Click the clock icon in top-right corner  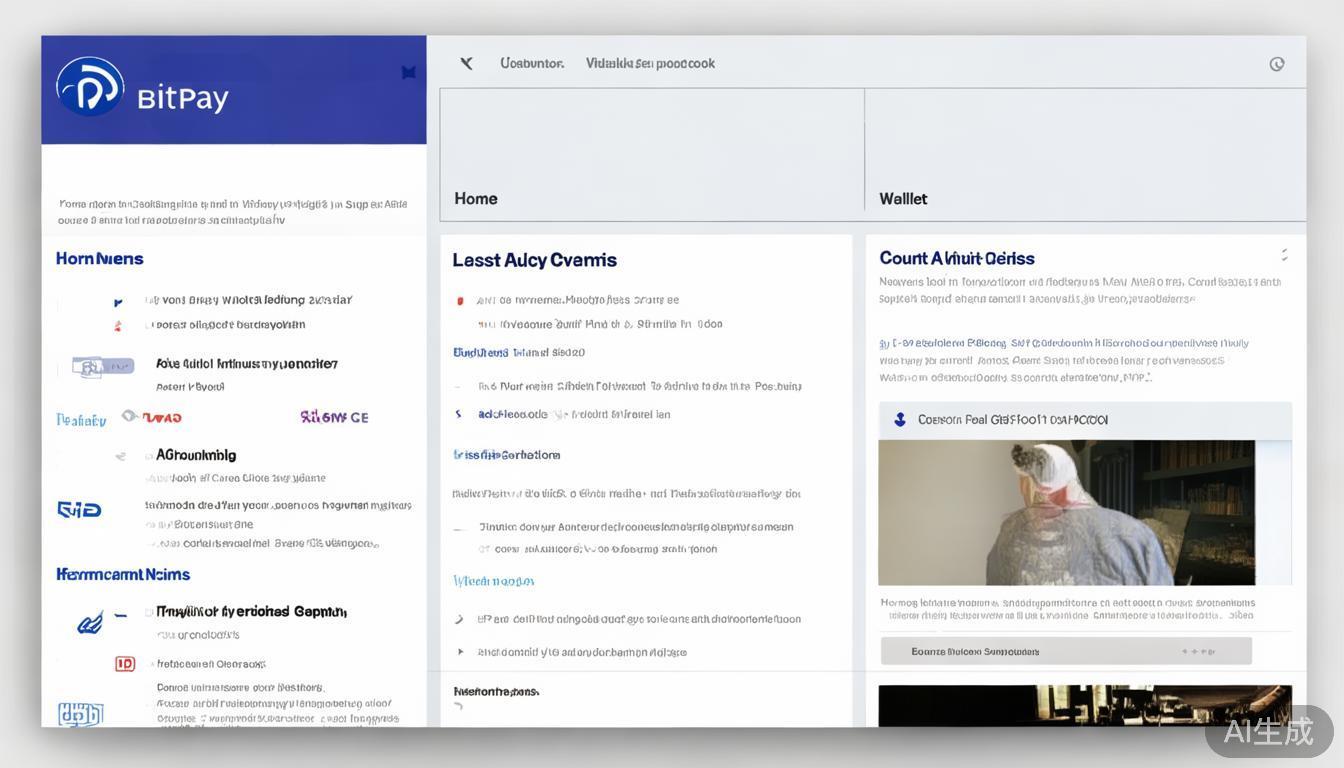pos(1277,64)
